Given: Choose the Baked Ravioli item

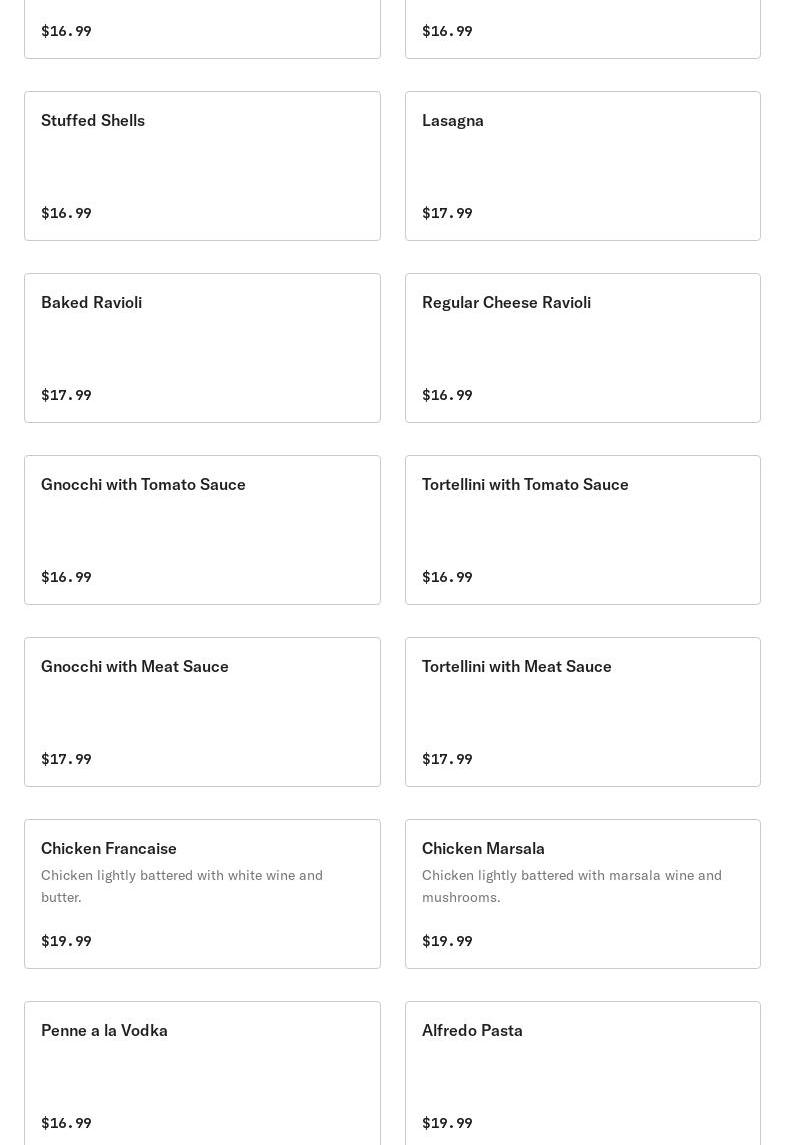Looking at the screenshot, I should [x=202, y=348].
